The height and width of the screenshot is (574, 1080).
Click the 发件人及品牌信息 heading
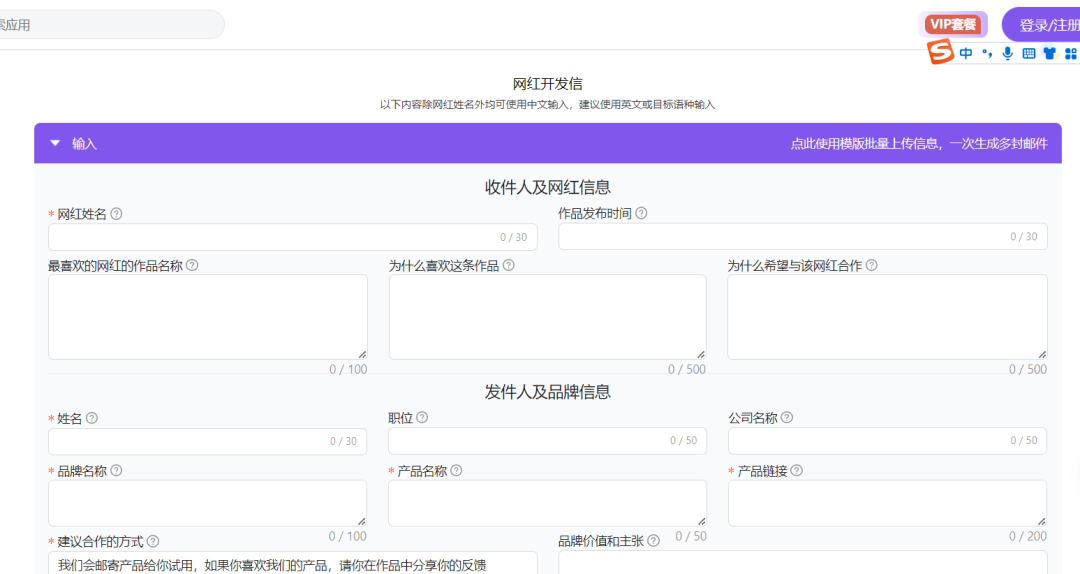pos(548,392)
